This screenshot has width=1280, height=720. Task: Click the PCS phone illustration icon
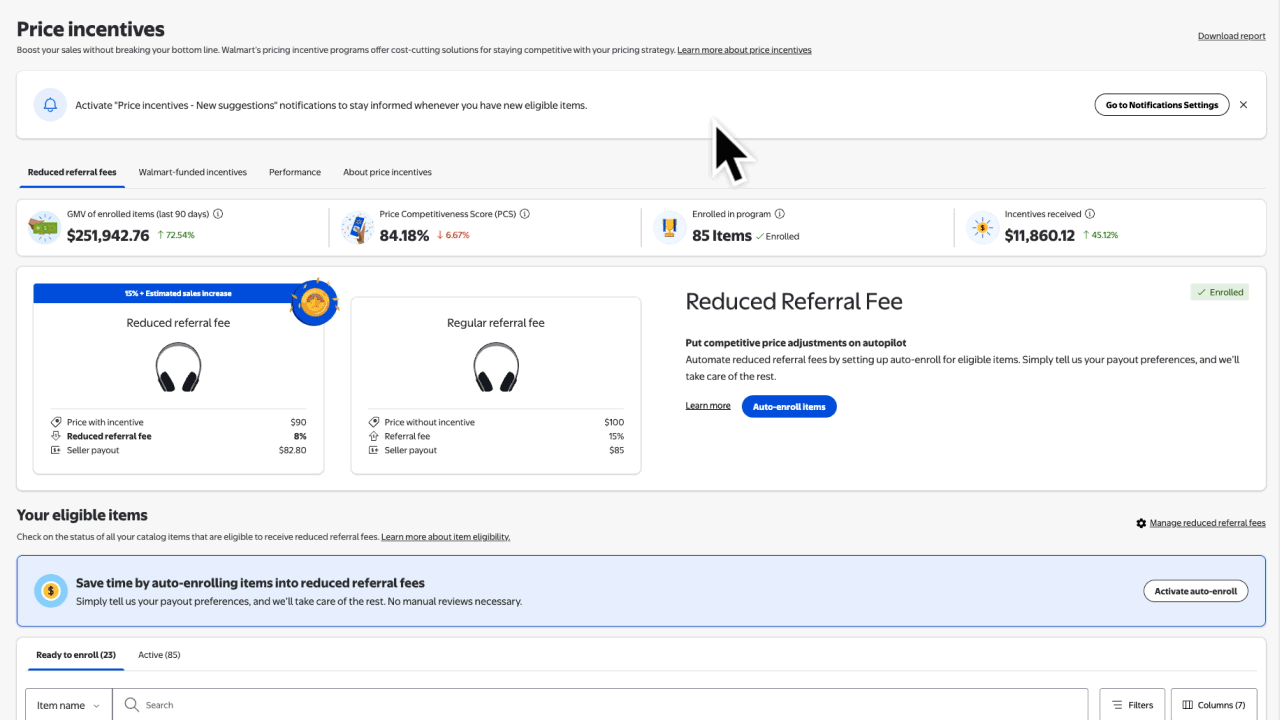click(357, 228)
